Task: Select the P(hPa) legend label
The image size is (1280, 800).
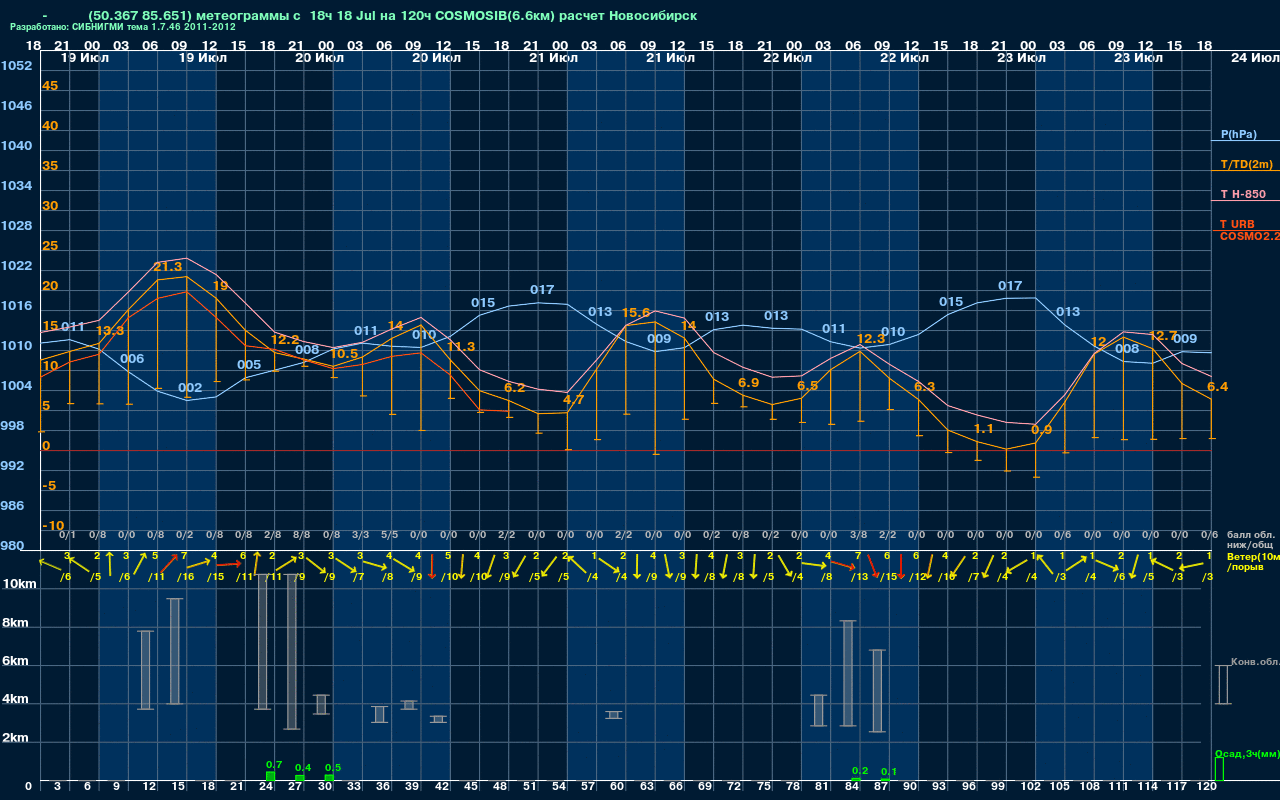Action: pos(1239,134)
